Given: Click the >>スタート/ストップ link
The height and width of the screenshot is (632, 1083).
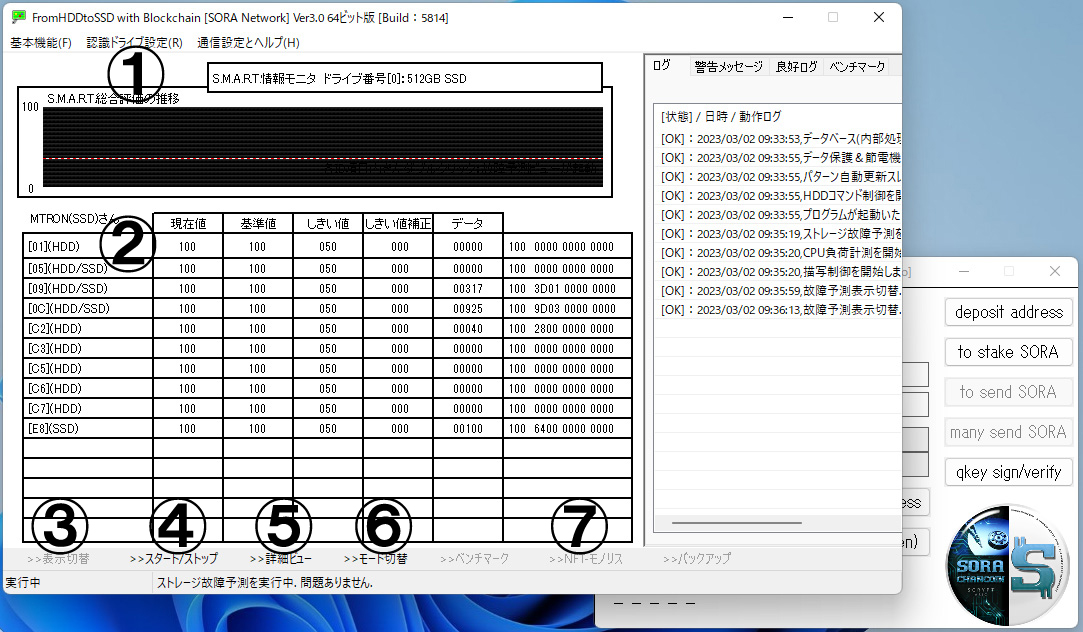Looking at the screenshot, I should click(173, 558).
